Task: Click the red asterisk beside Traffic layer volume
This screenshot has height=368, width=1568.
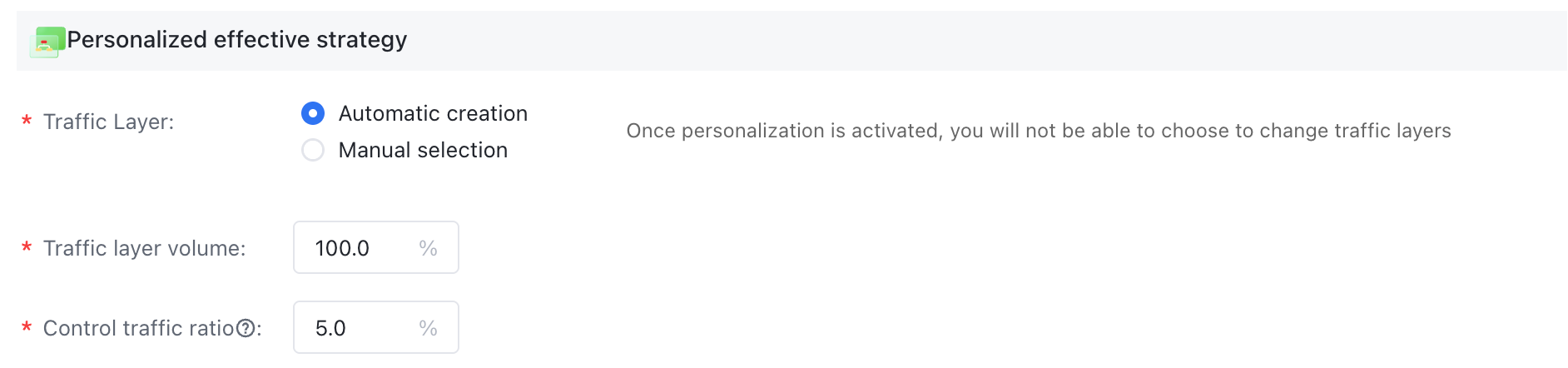Action: click(27, 249)
